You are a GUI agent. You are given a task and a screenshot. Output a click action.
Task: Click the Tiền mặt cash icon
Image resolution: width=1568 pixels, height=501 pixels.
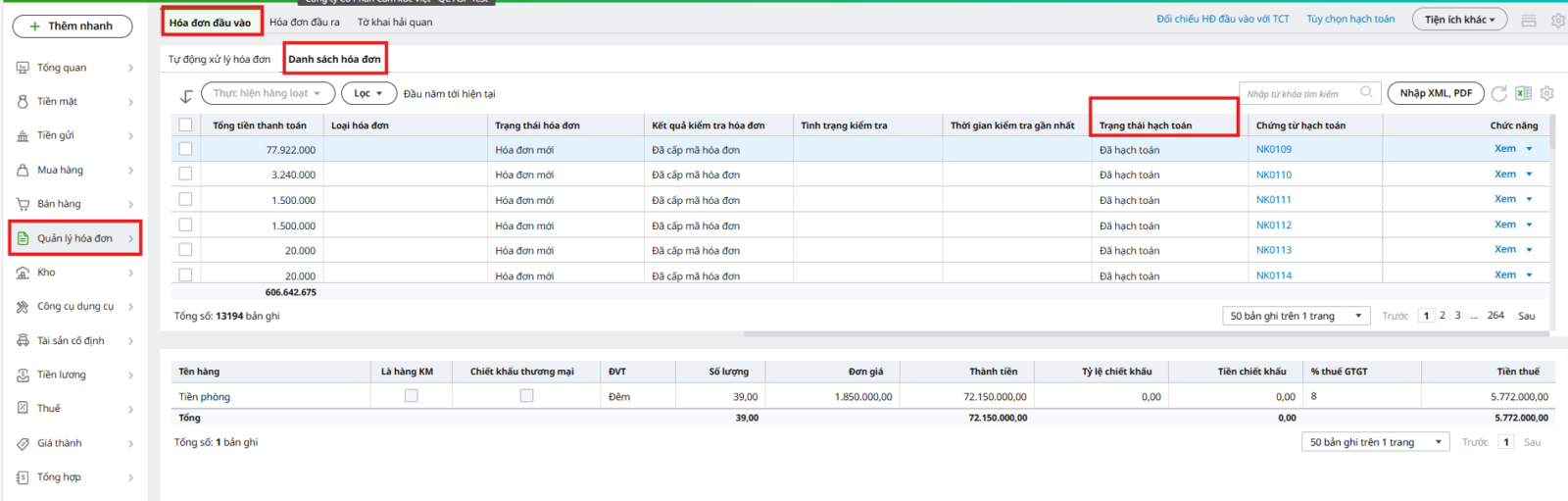coord(23,101)
